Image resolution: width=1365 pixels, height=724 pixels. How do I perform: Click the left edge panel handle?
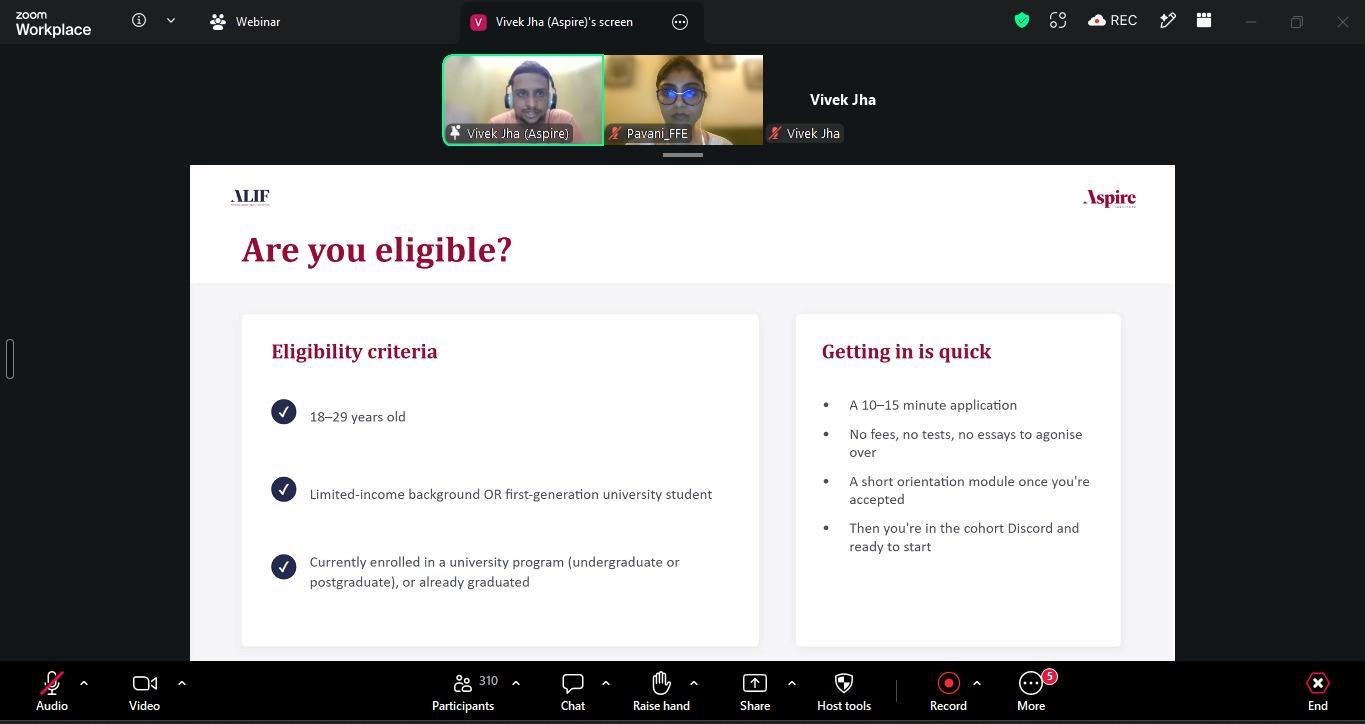(10, 359)
